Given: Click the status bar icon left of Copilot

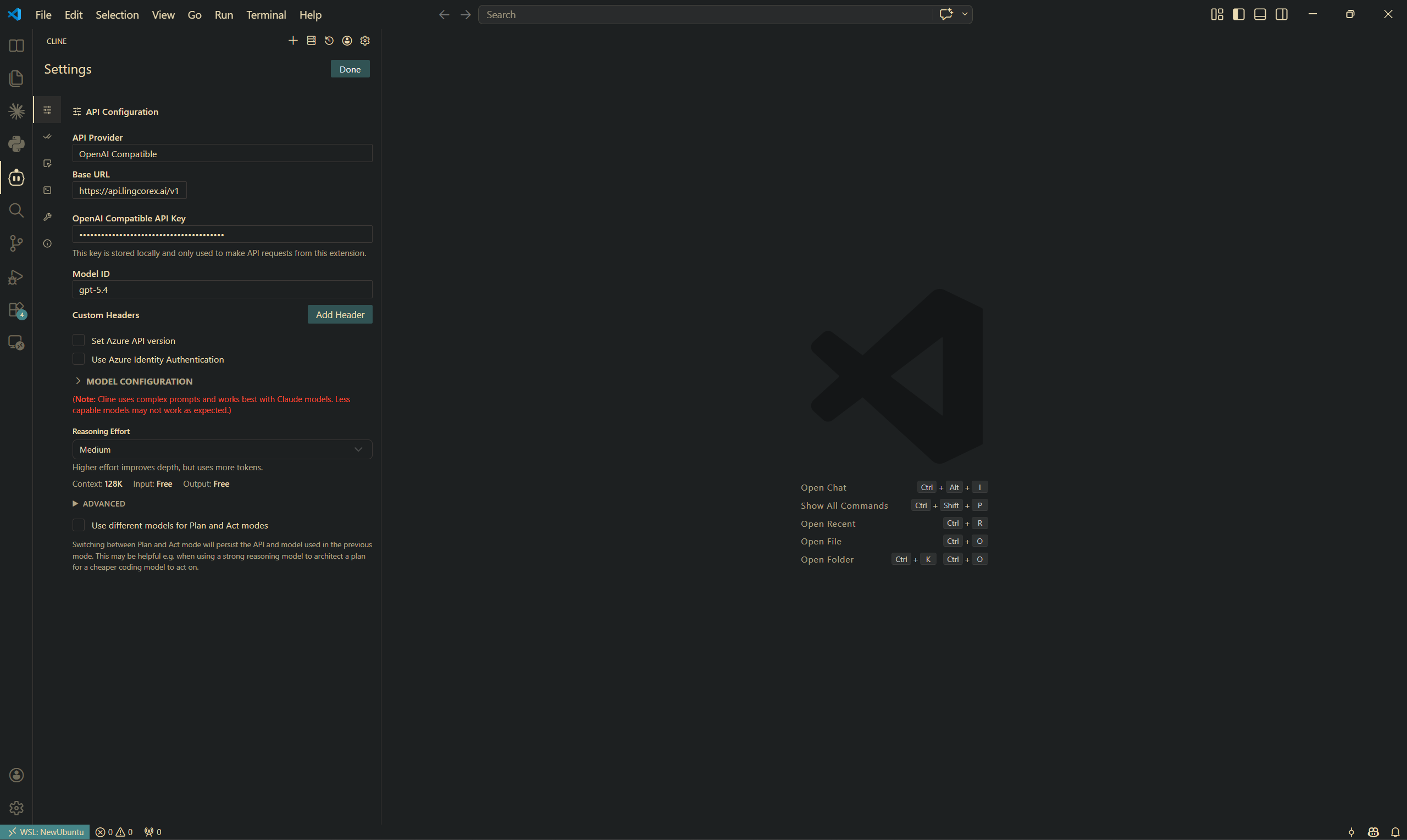Looking at the screenshot, I should (1351, 832).
